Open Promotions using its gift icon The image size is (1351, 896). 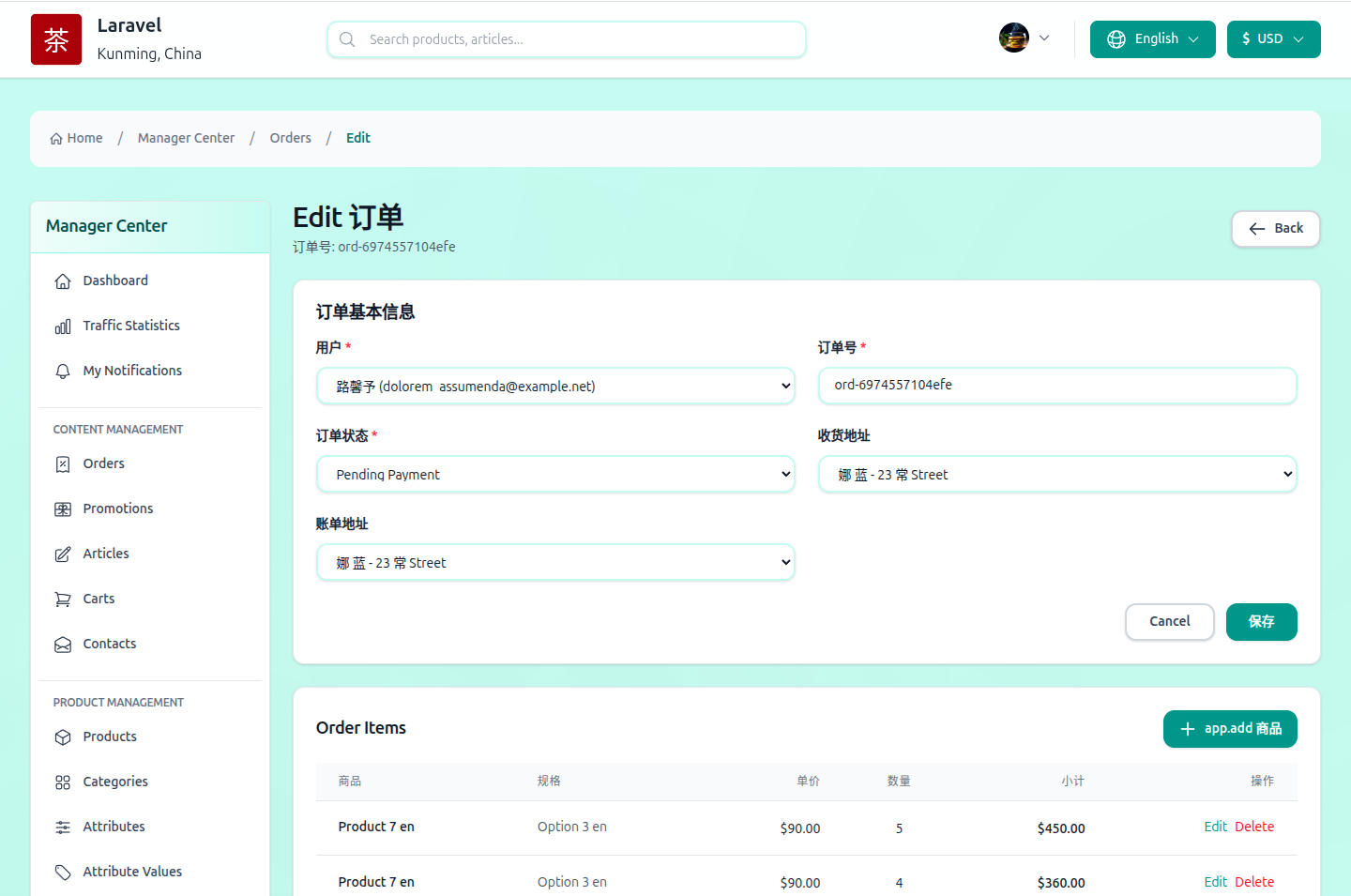click(62, 508)
